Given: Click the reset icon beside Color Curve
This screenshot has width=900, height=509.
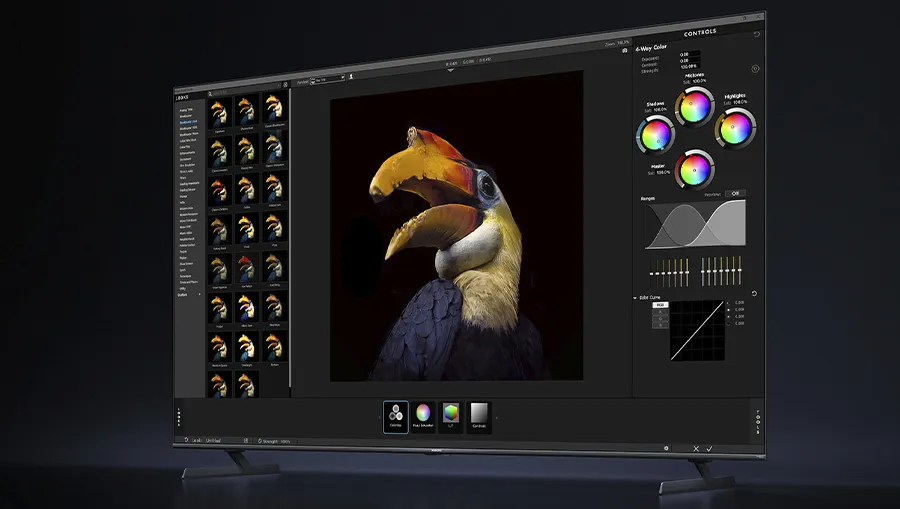Looking at the screenshot, I should 754,294.
